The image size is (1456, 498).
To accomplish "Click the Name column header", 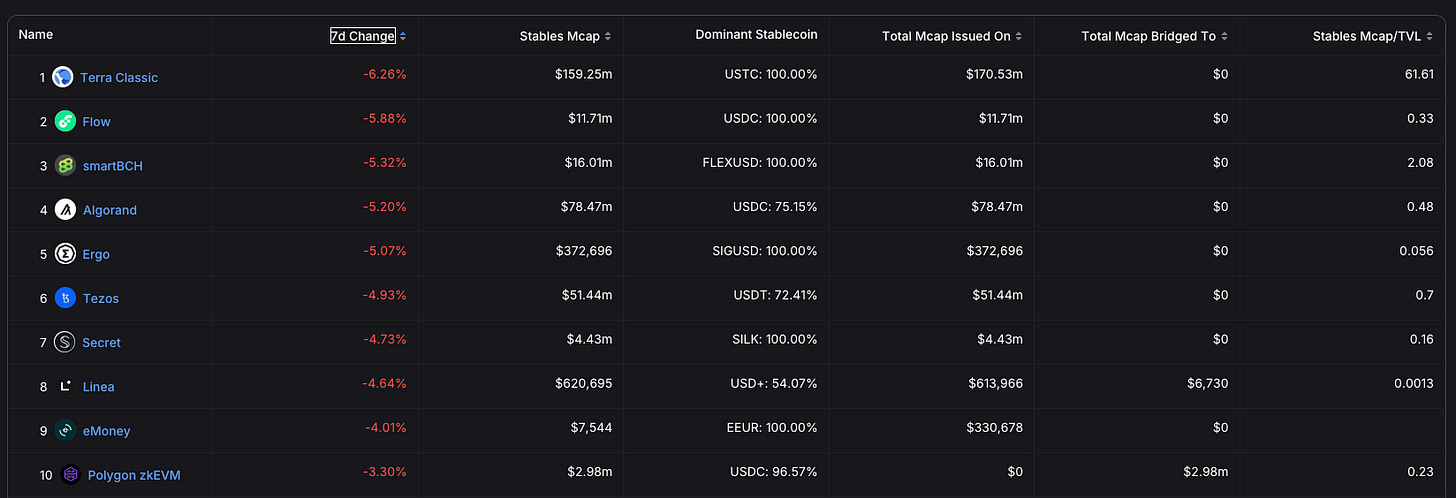I will pos(36,35).
